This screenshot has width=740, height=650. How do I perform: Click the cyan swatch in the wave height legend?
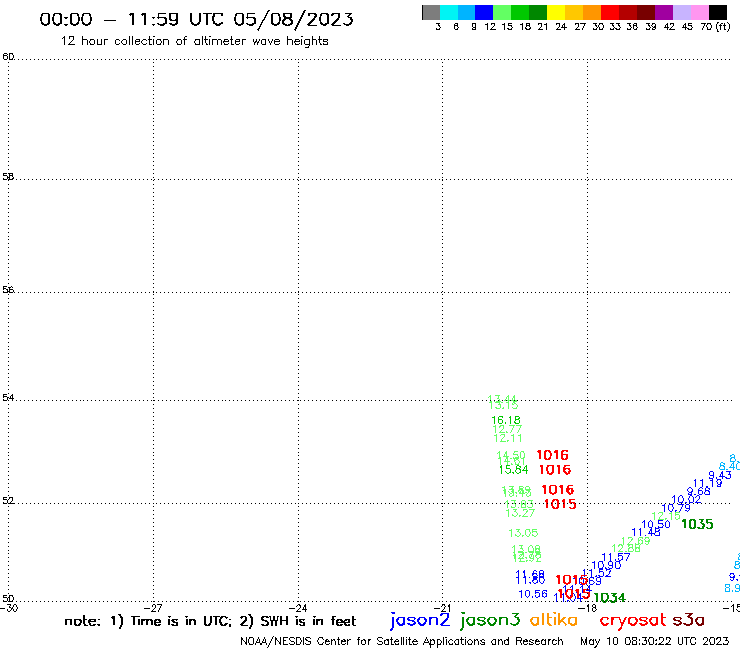[x=448, y=12]
